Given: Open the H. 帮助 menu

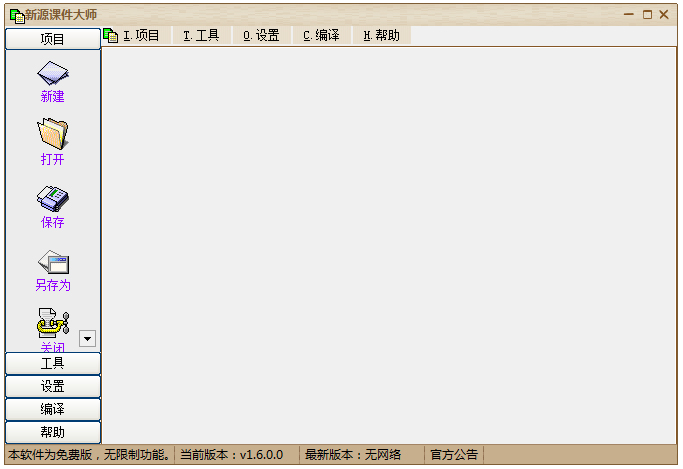Looking at the screenshot, I should click(x=382, y=35).
